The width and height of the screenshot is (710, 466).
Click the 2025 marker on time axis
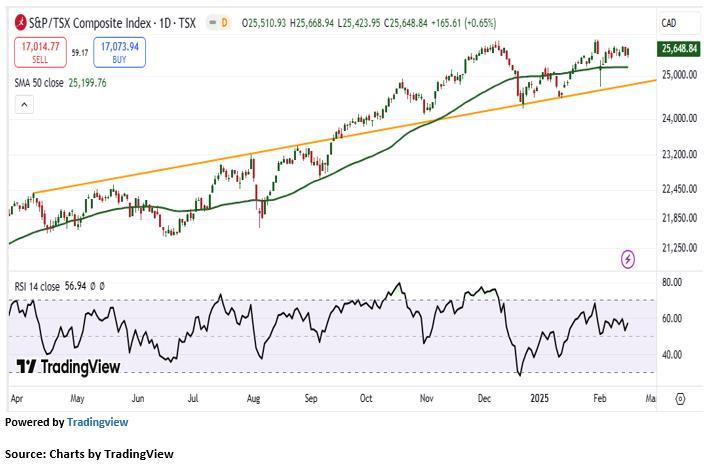click(x=540, y=398)
